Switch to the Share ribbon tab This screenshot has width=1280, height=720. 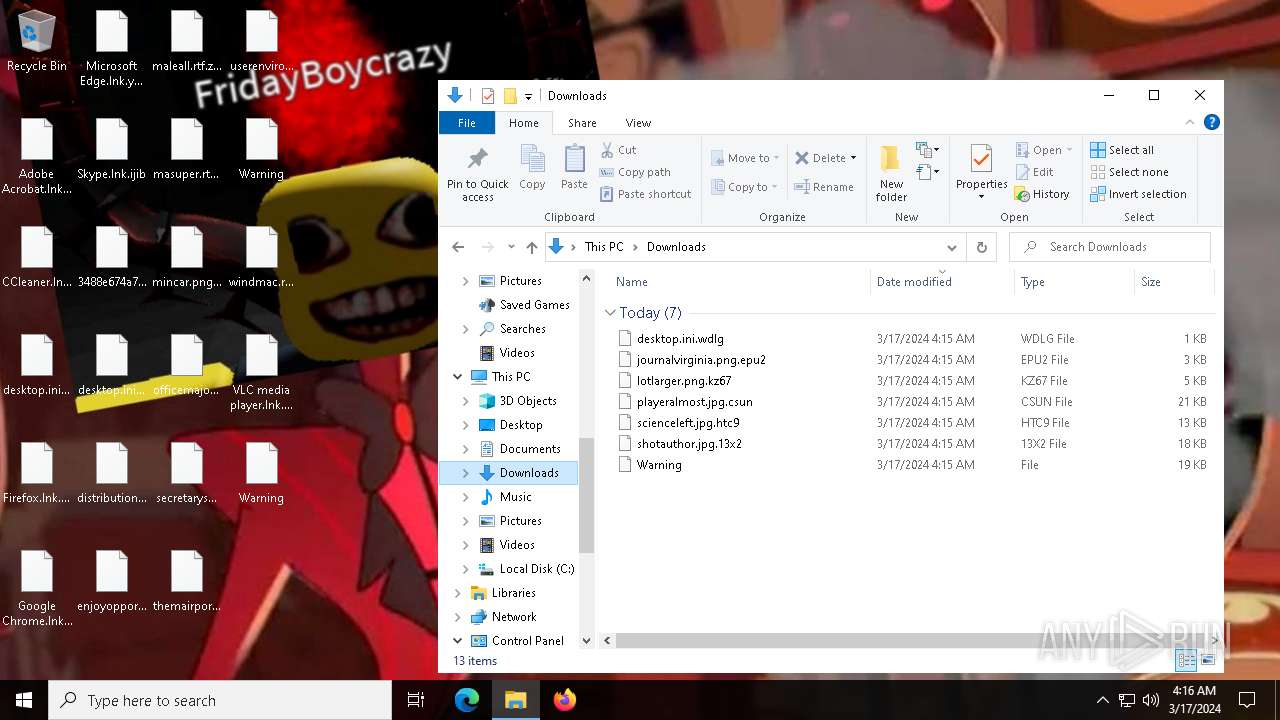pos(582,123)
